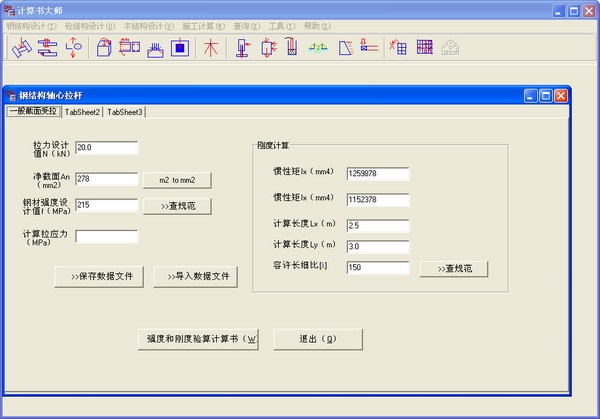
Task: Click the red x table grid icon
Action: [x=398, y=47]
